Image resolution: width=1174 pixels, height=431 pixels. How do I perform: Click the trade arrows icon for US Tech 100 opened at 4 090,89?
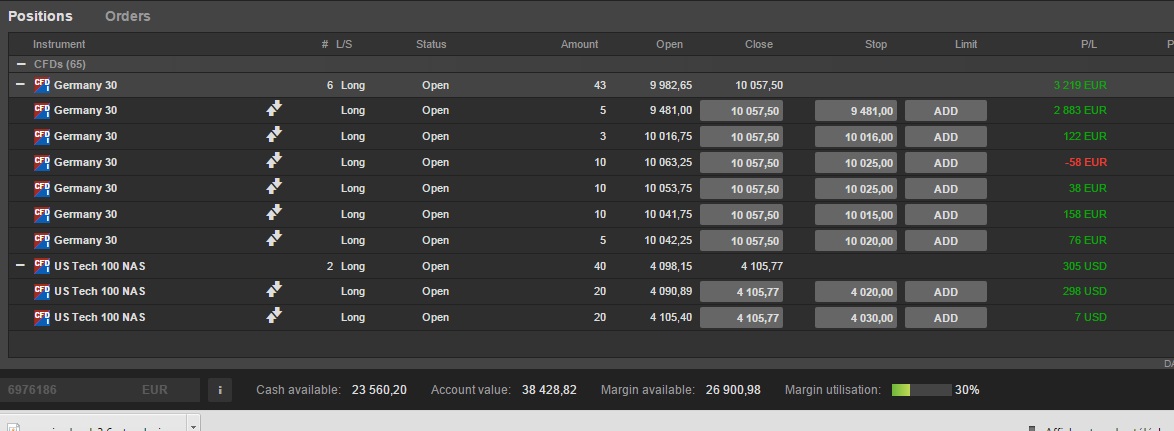(274, 291)
